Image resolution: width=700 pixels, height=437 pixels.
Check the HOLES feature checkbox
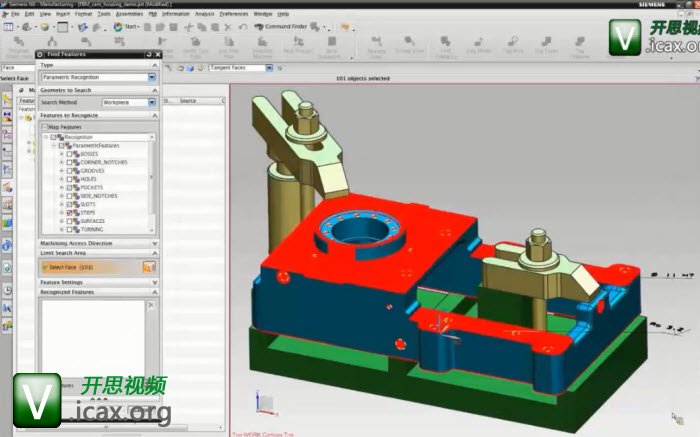70,179
